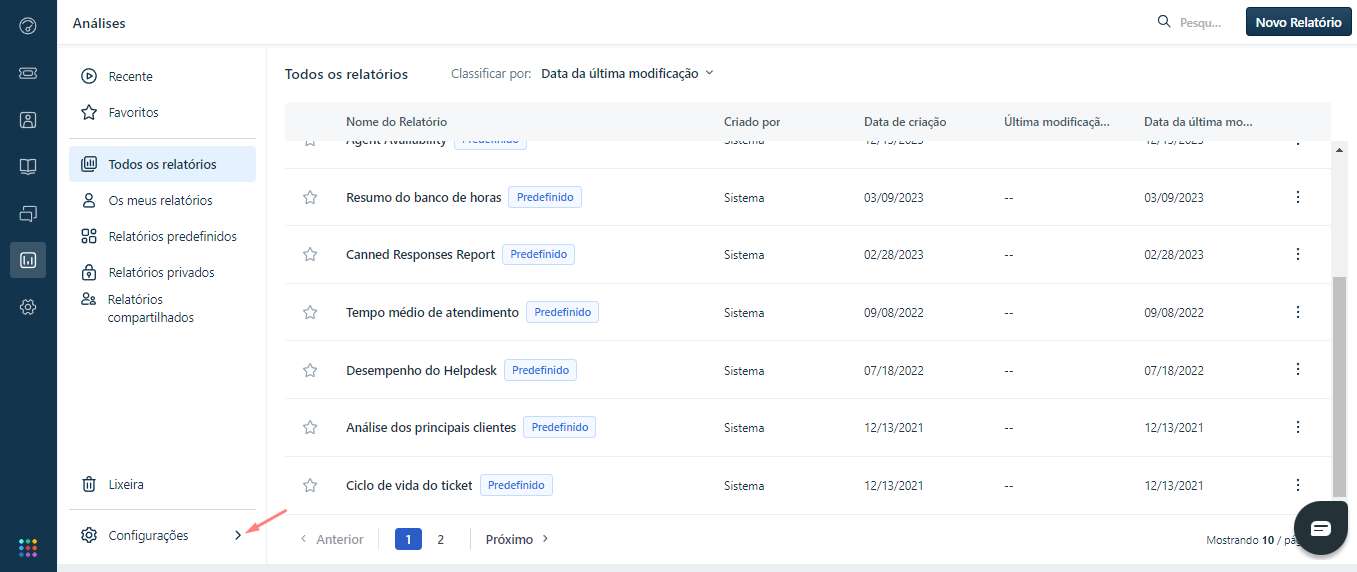Open Relatórios compartilhados

[x=162, y=308]
